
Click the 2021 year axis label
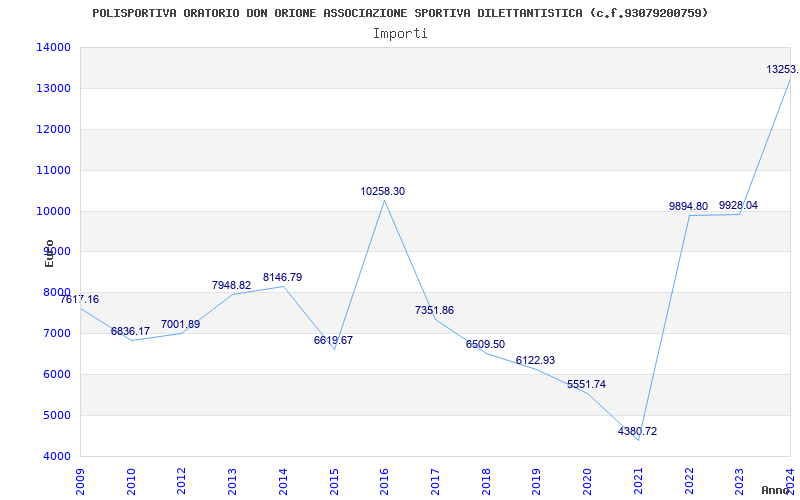638,482
